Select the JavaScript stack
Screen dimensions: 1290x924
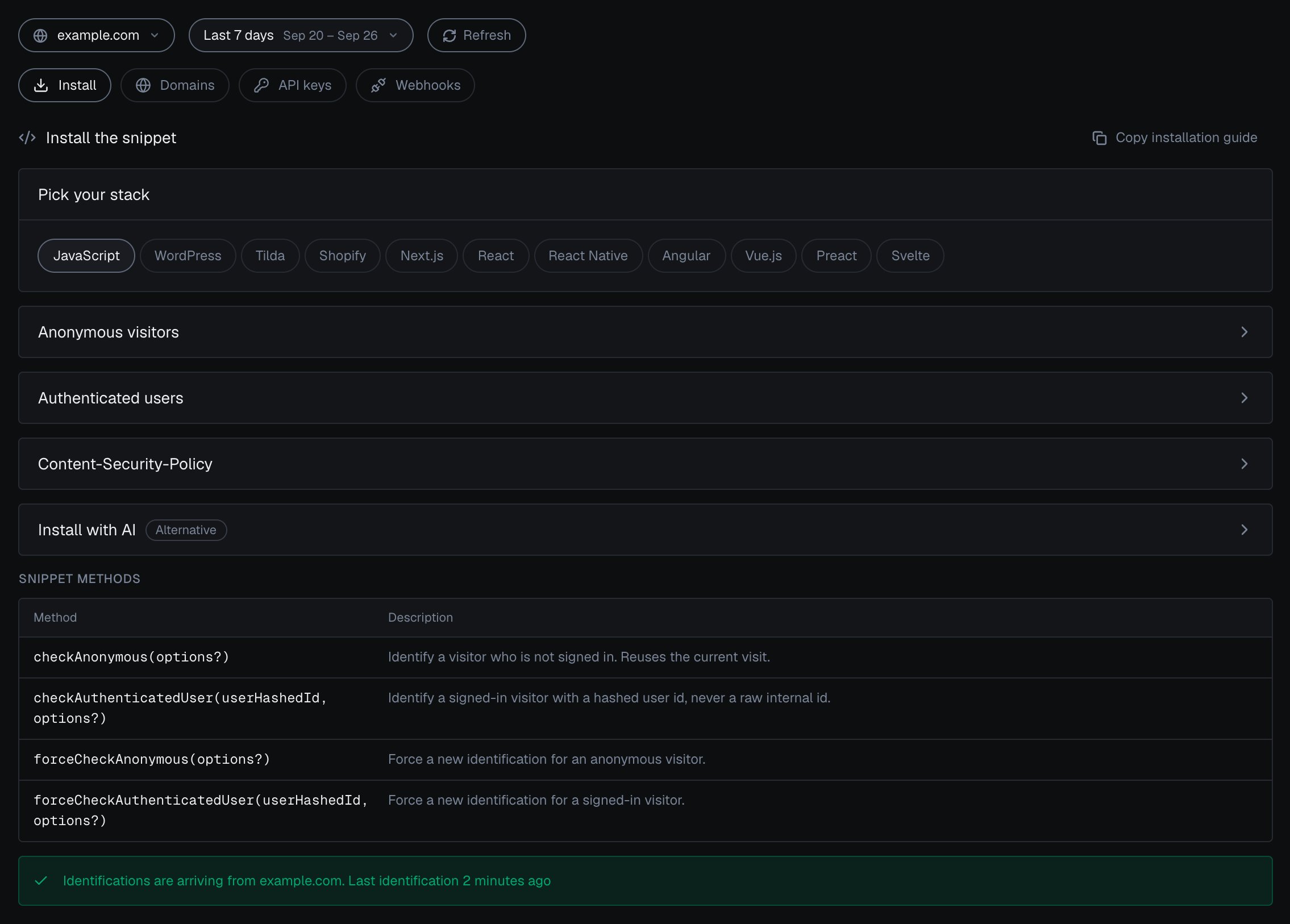point(86,256)
